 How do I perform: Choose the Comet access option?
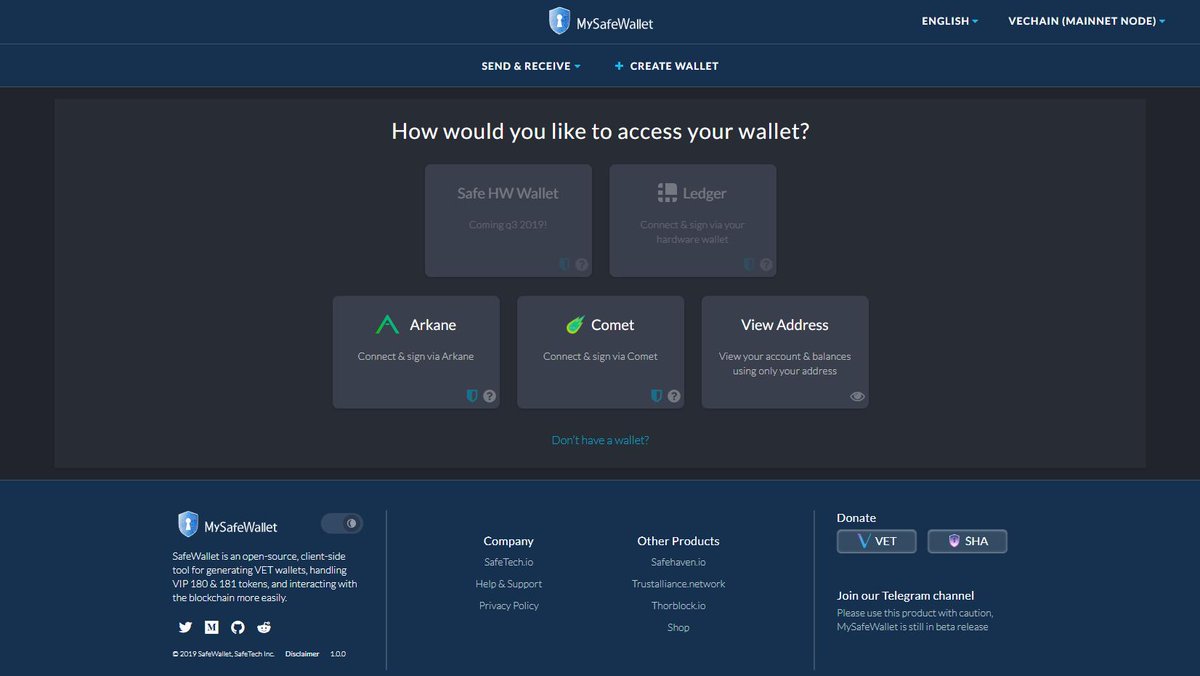601,352
